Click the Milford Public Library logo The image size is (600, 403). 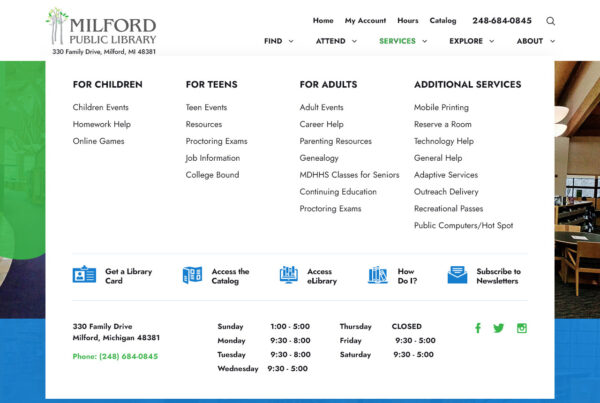click(101, 27)
